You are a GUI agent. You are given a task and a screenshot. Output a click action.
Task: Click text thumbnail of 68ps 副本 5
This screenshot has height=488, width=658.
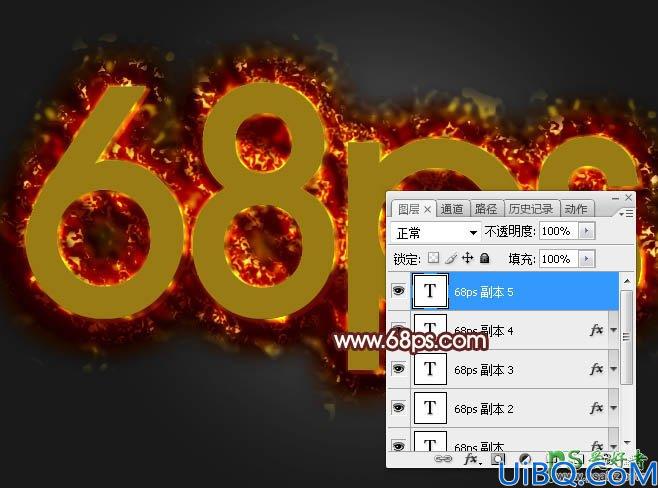430,291
